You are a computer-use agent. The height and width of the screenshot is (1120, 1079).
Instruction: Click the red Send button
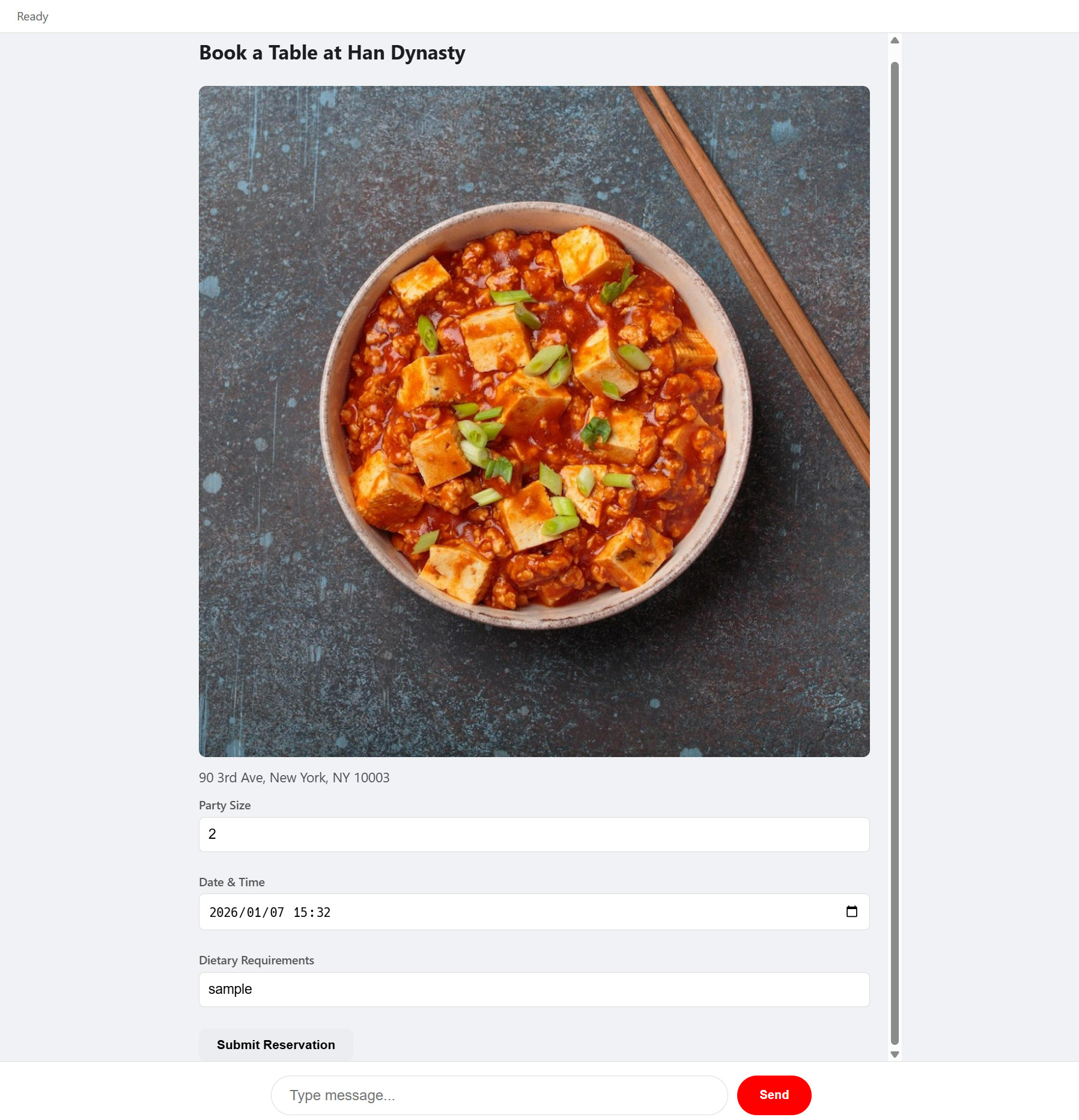coord(774,1095)
